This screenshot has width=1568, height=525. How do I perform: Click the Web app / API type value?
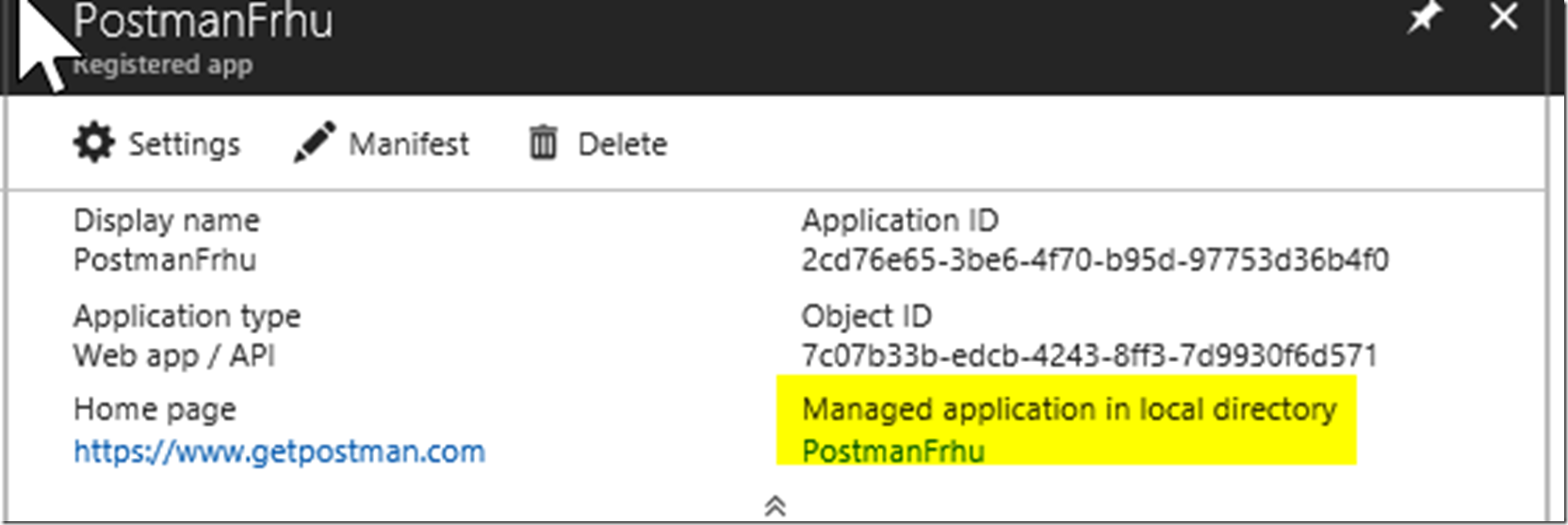(x=174, y=356)
